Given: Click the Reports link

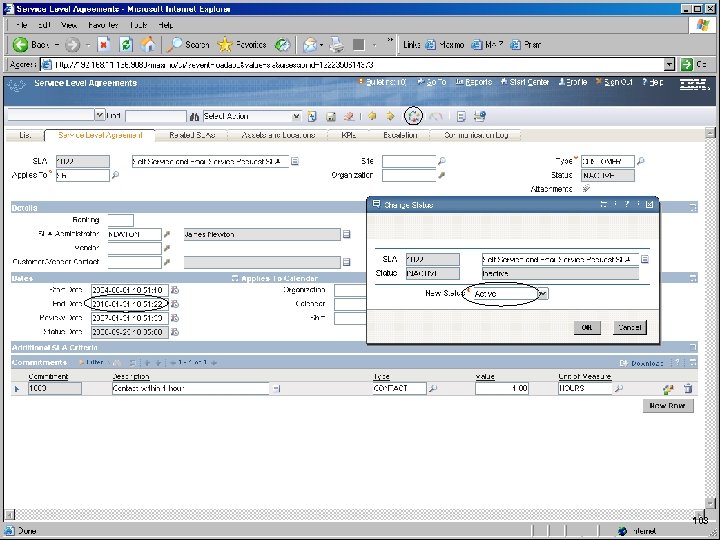Looking at the screenshot, I should [x=478, y=82].
